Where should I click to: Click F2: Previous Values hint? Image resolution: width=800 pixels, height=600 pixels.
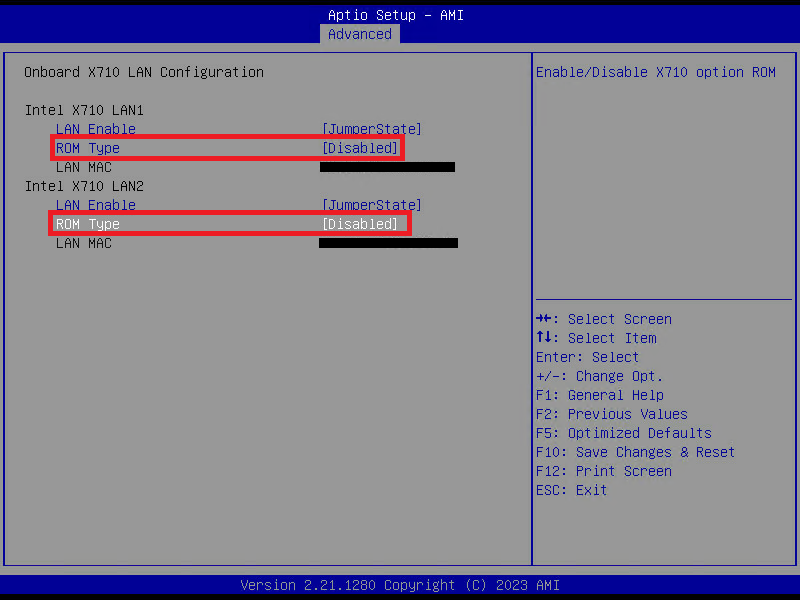click(612, 414)
